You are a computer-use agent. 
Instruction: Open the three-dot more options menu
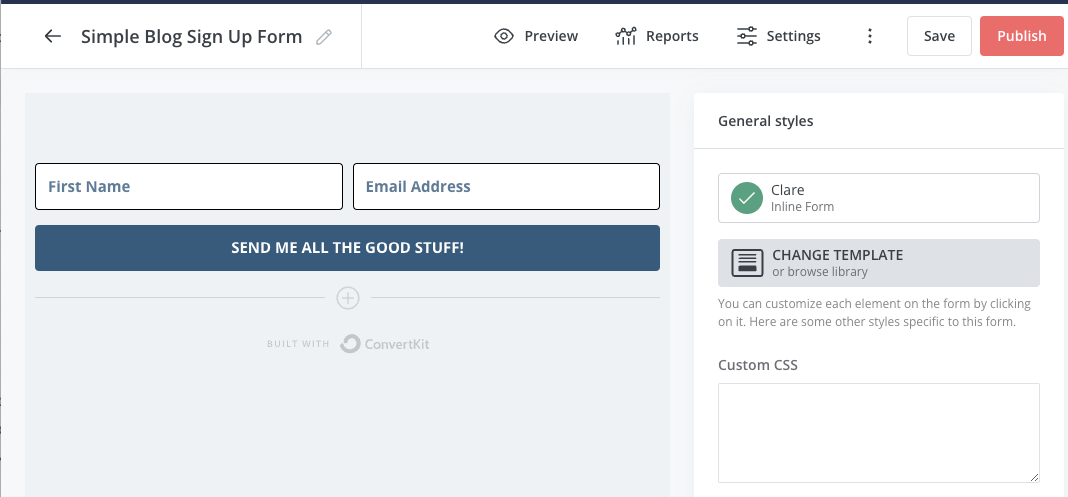tap(869, 36)
